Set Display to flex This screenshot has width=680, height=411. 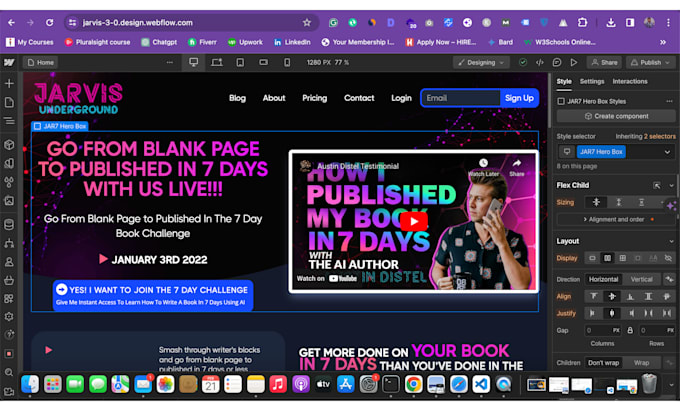click(607, 258)
